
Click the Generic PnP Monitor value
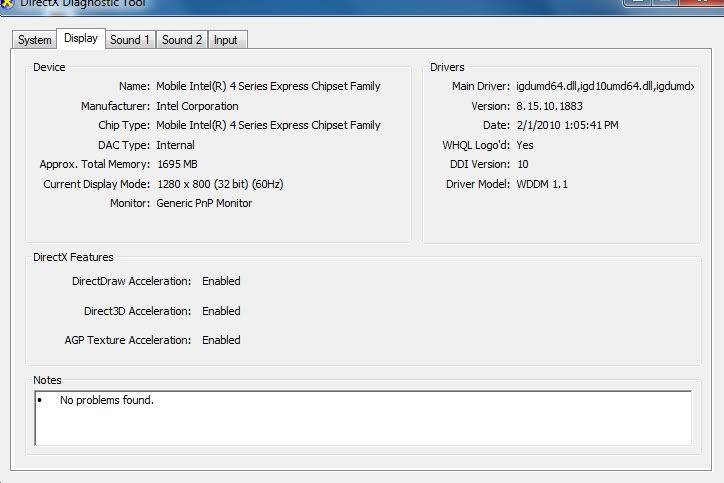[x=204, y=203]
